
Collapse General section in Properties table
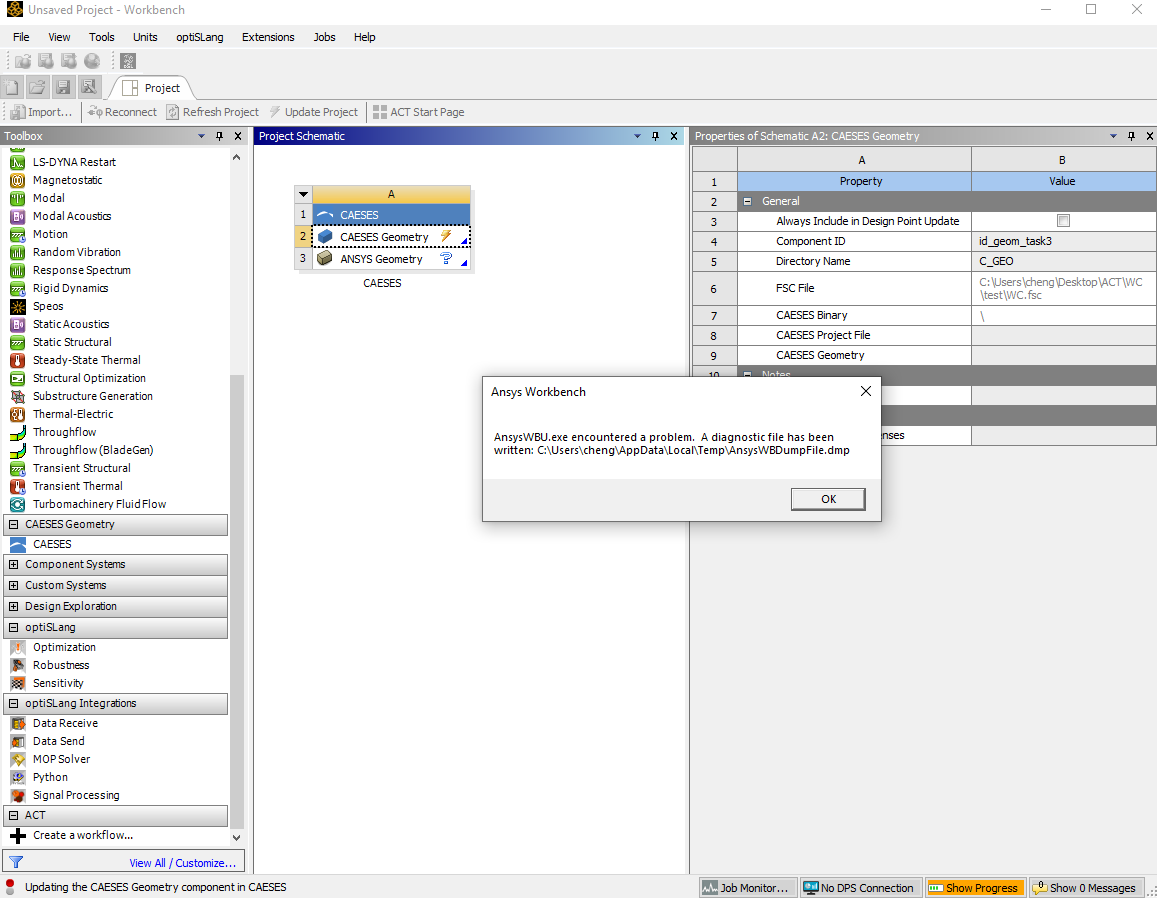tap(747, 201)
